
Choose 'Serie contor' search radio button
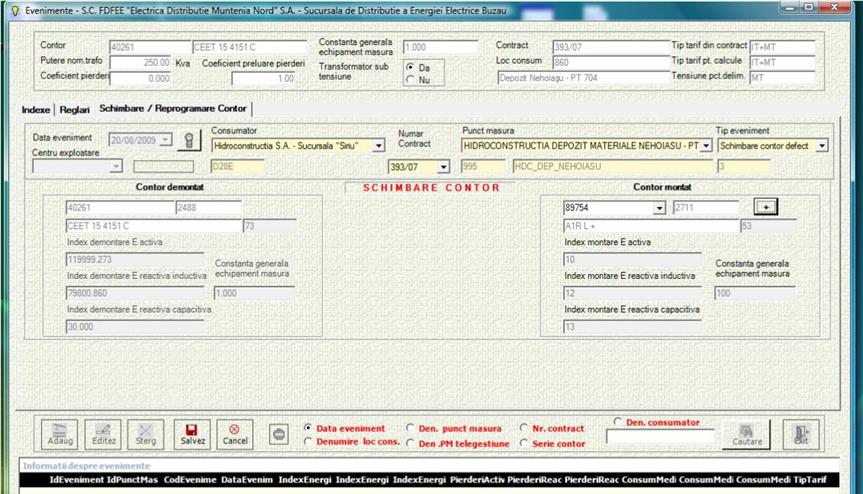[523, 443]
